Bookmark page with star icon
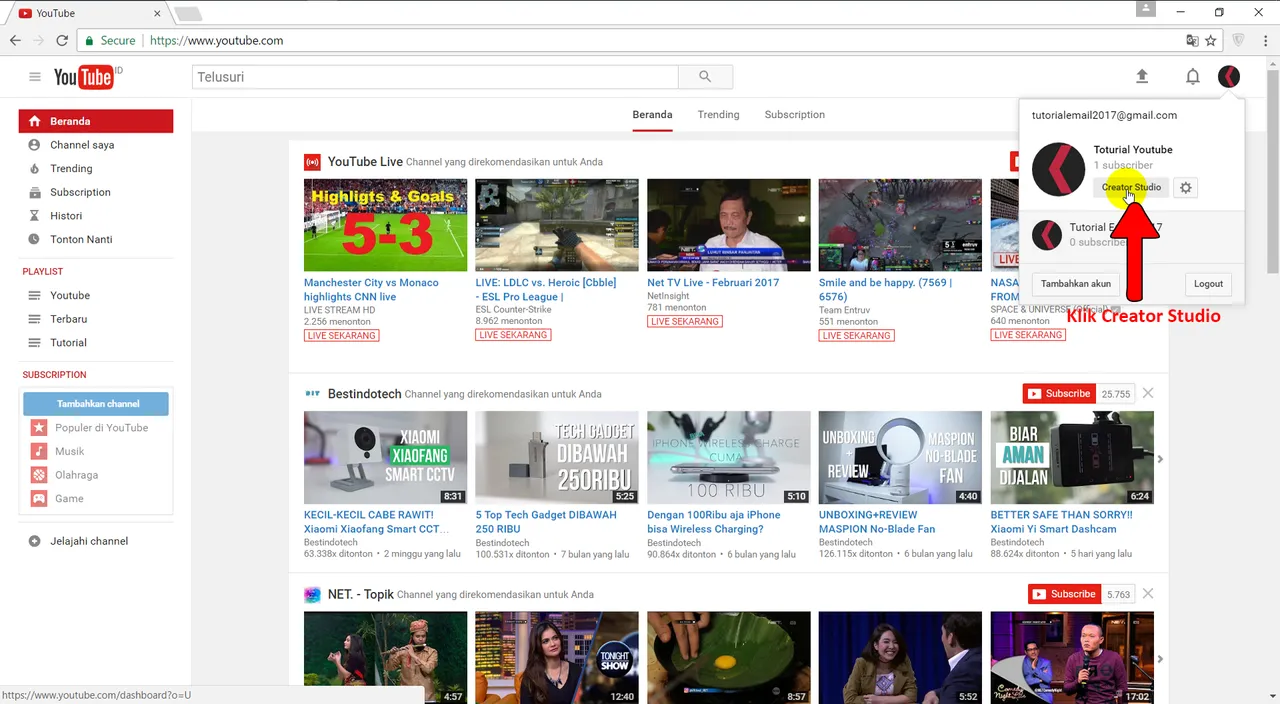The width and height of the screenshot is (1280, 704). (x=1211, y=41)
